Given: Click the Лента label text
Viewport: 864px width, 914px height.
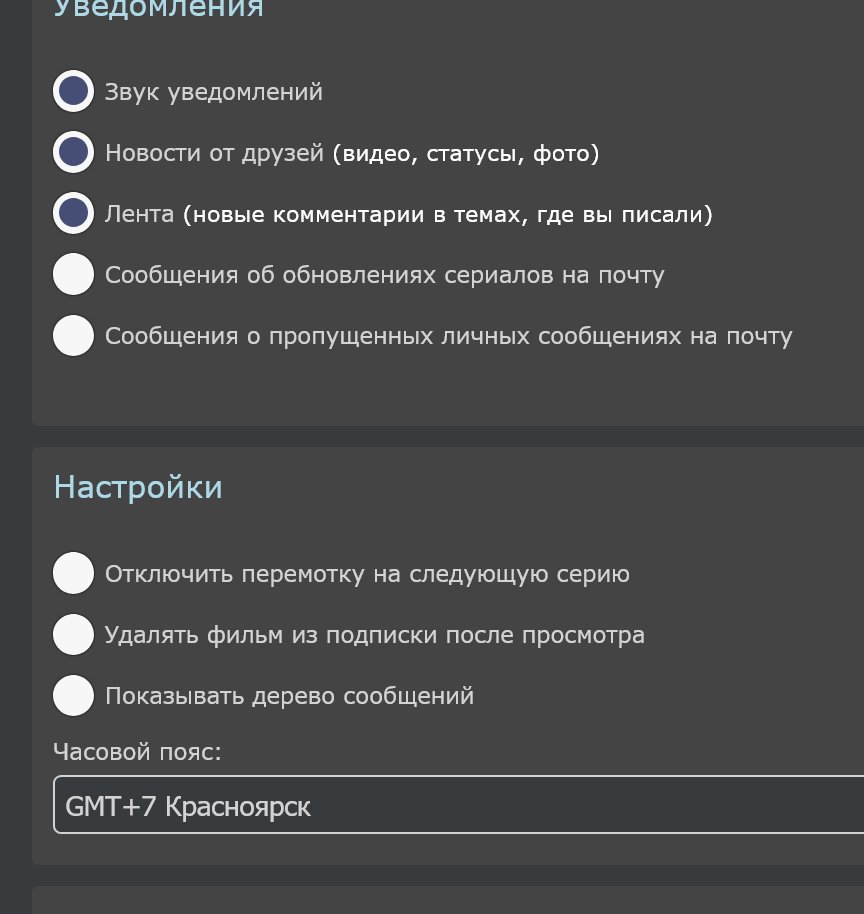Looking at the screenshot, I should coord(139,215).
